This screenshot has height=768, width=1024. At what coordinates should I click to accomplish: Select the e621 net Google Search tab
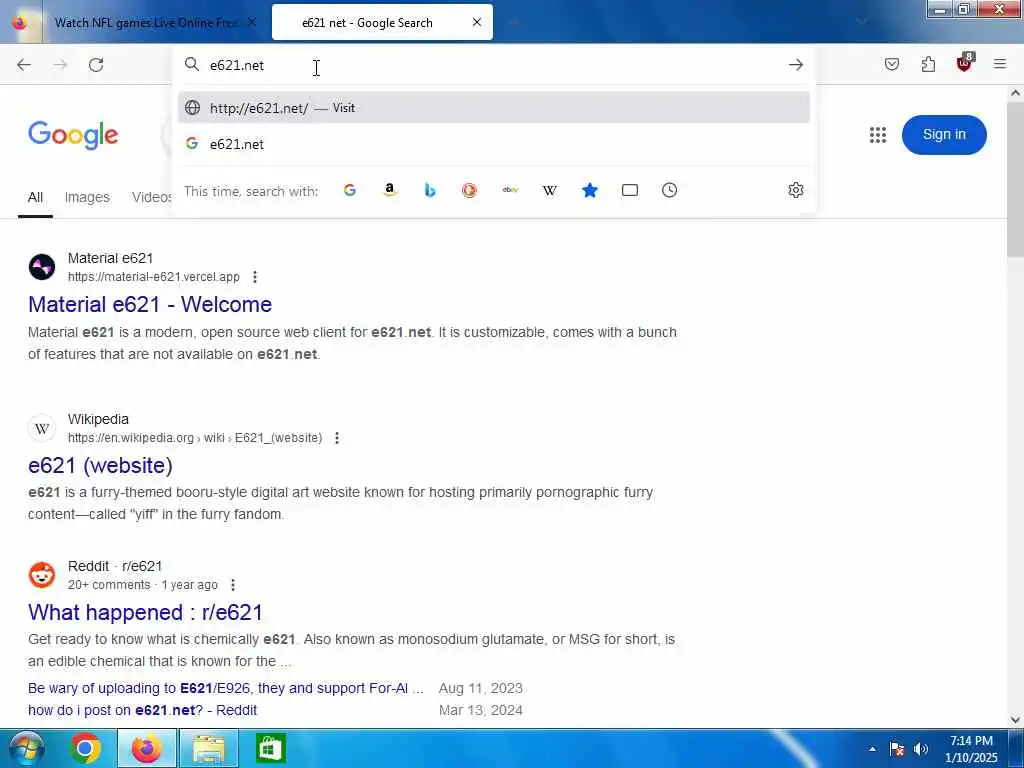(382, 23)
